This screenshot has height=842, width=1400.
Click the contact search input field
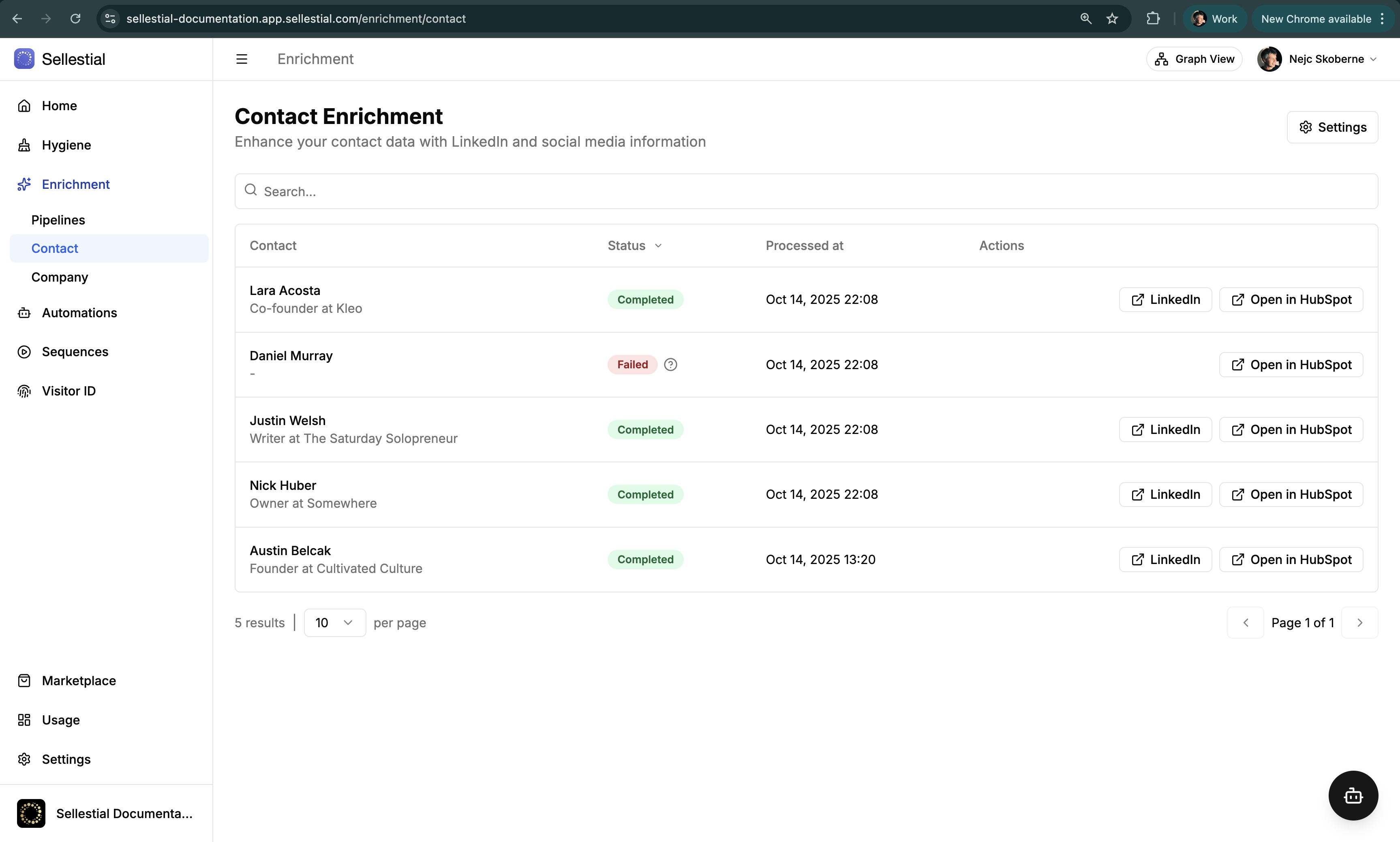pyautogui.click(x=806, y=191)
